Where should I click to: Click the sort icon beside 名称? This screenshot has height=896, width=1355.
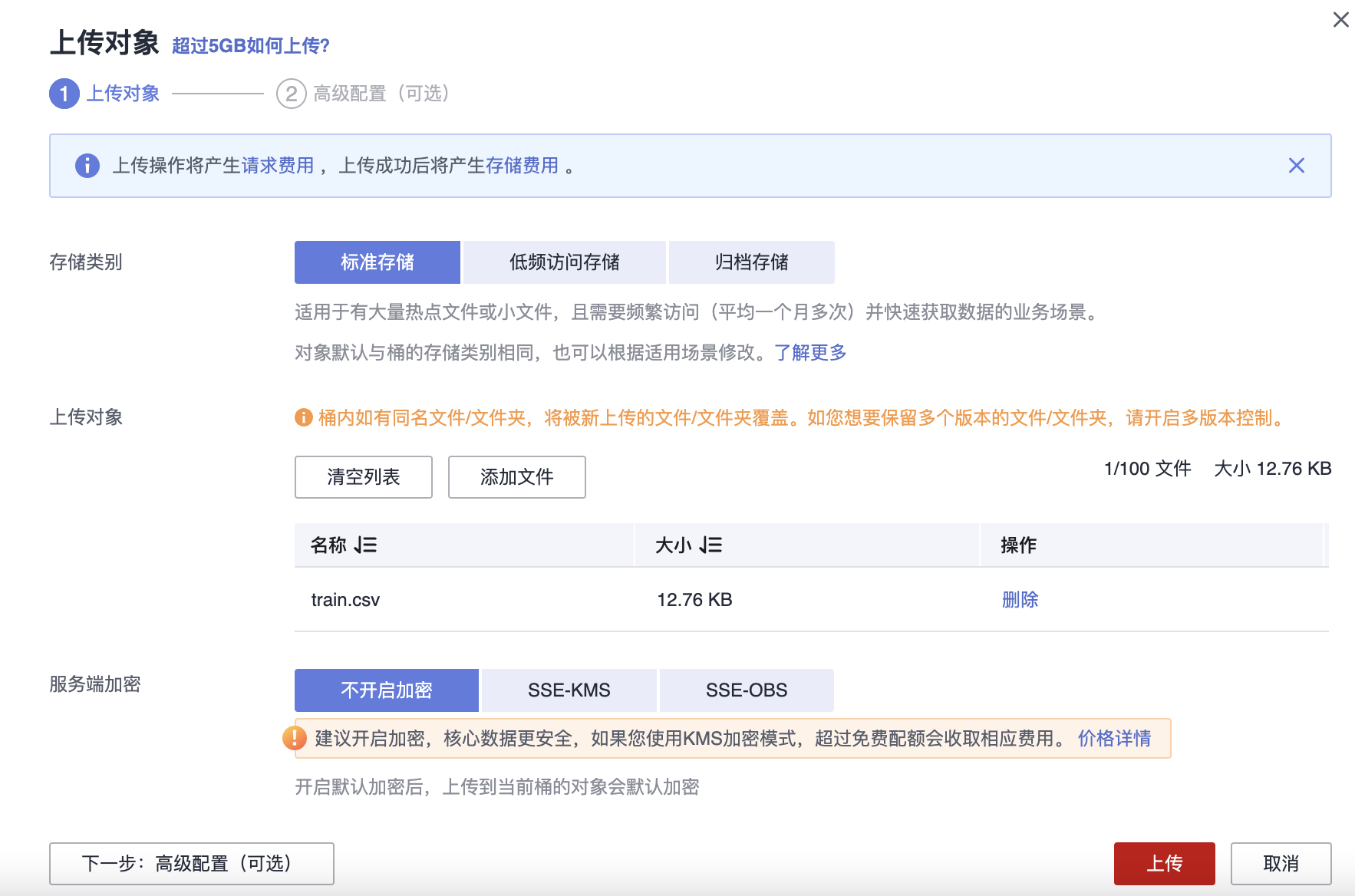pyautogui.click(x=366, y=545)
